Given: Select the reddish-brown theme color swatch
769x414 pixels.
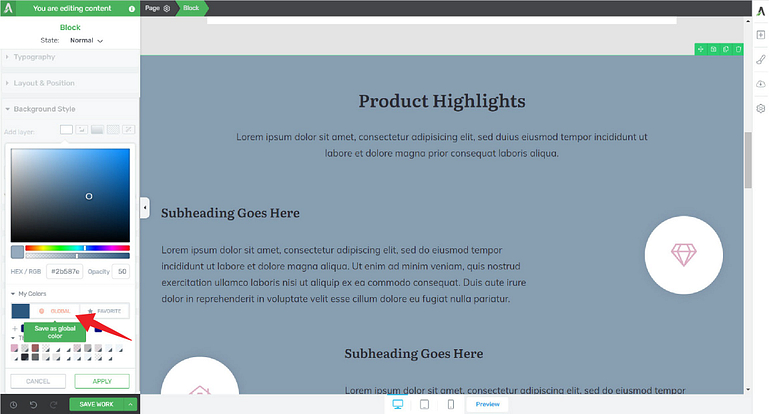Looking at the screenshot, I should point(35,348).
